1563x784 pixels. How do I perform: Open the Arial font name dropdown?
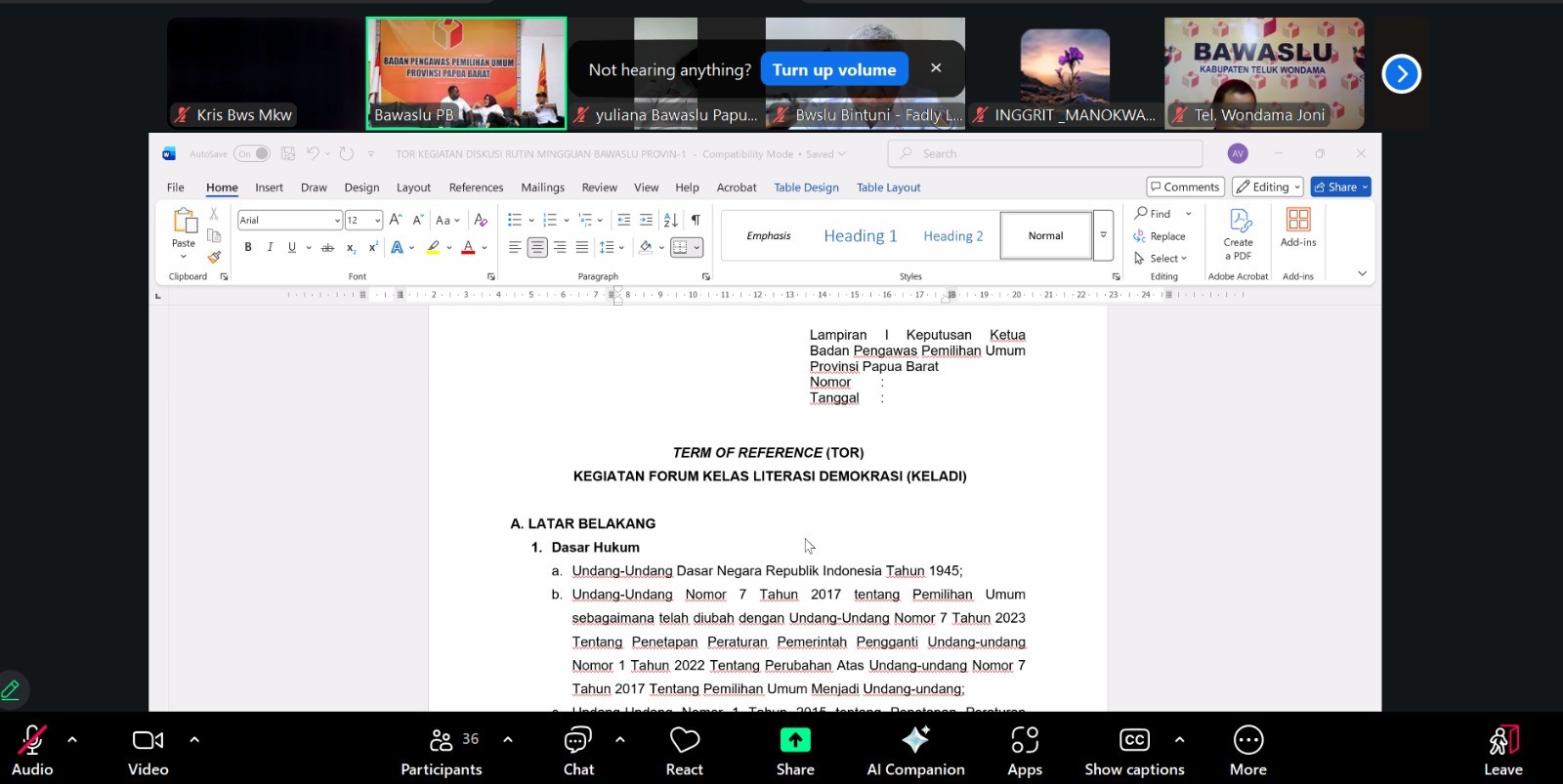[337, 221]
